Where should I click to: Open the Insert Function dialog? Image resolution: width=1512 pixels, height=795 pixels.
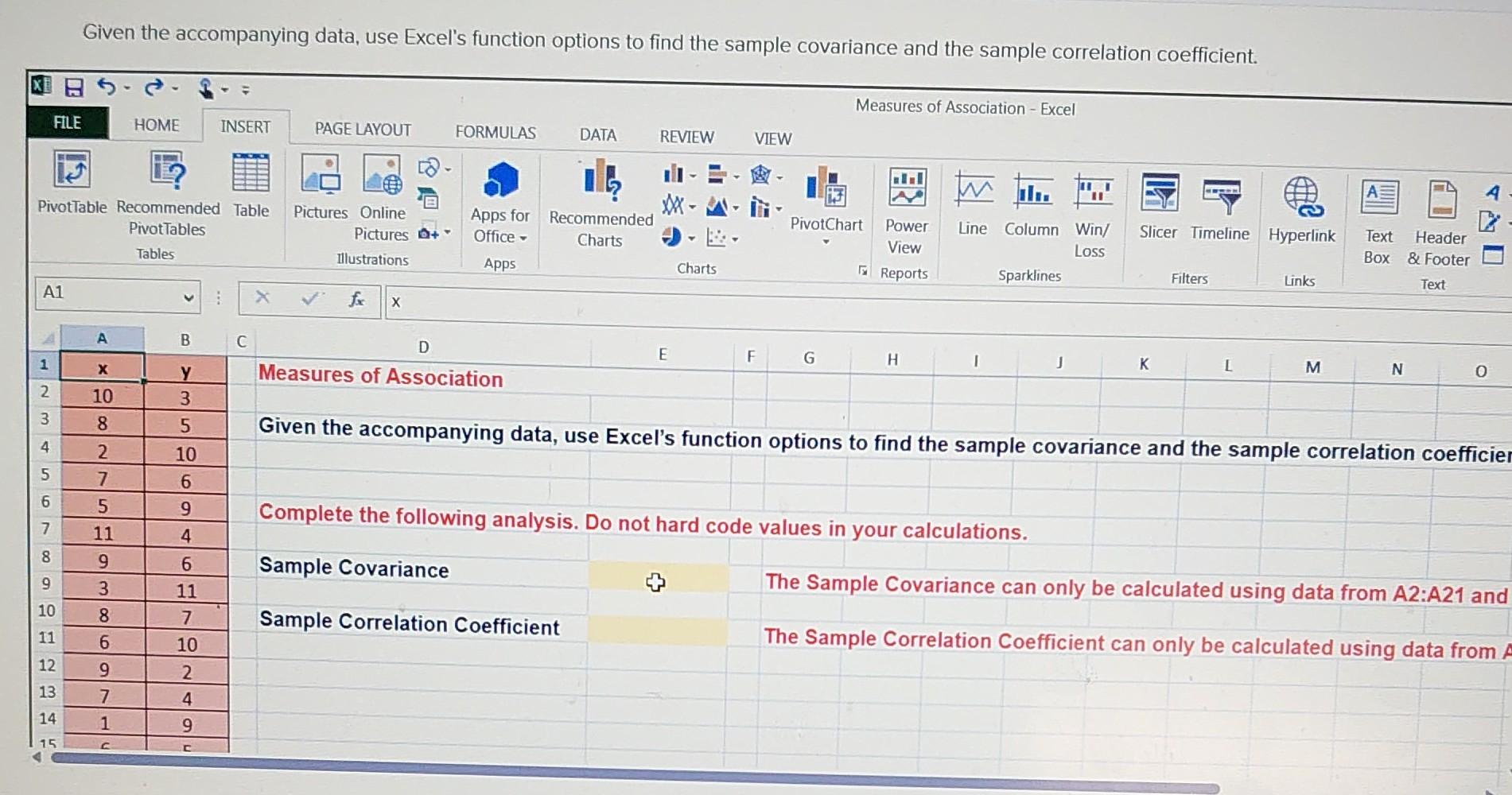coord(356,301)
